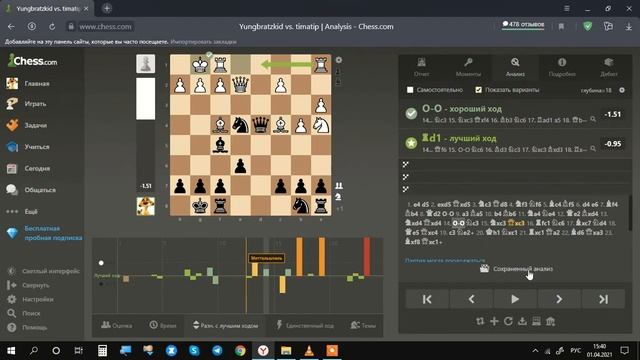Screen dimensions: 640x360
Task: Open Настройки settings in sidebar
Action: point(31,299)
